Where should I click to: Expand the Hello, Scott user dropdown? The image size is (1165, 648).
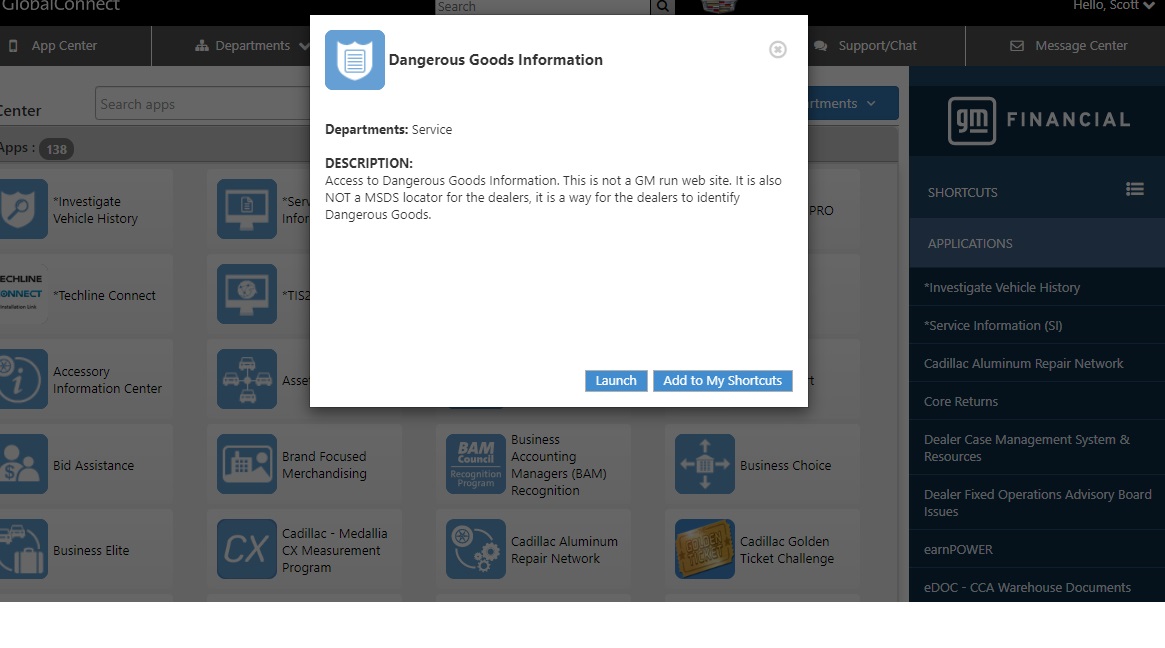click(1114, 6)
